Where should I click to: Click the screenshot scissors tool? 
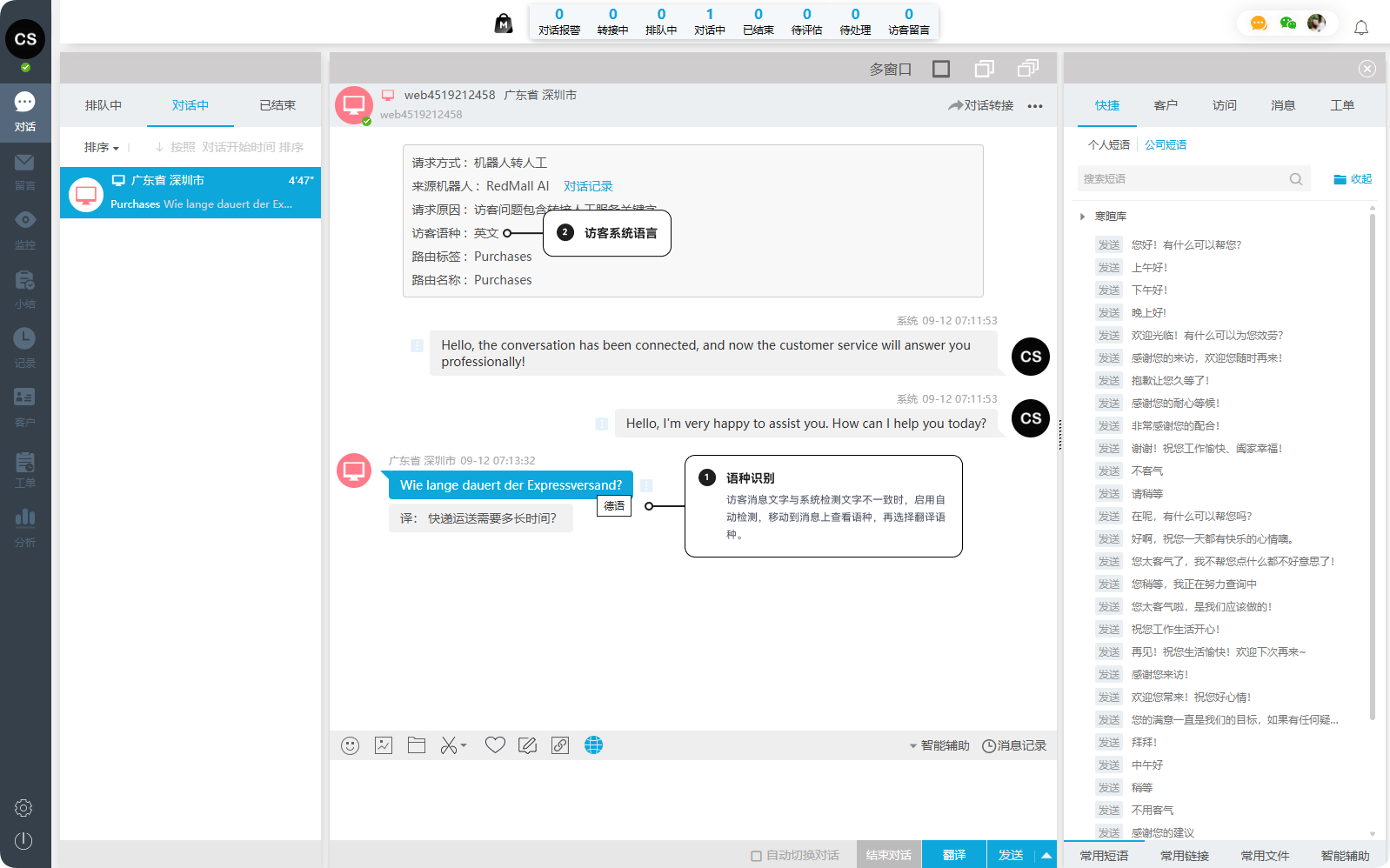[x=449, y=745]
